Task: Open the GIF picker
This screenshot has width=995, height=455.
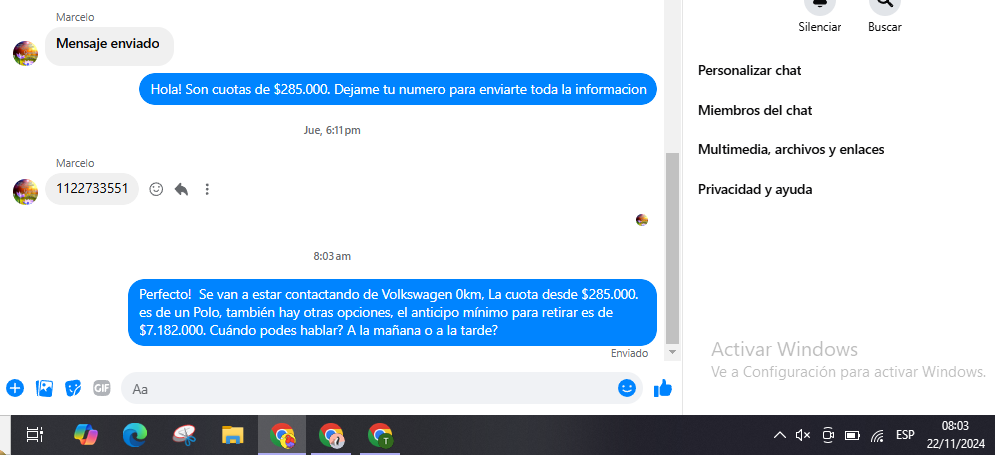Action: pyautogui.click(x=102, y=388)
